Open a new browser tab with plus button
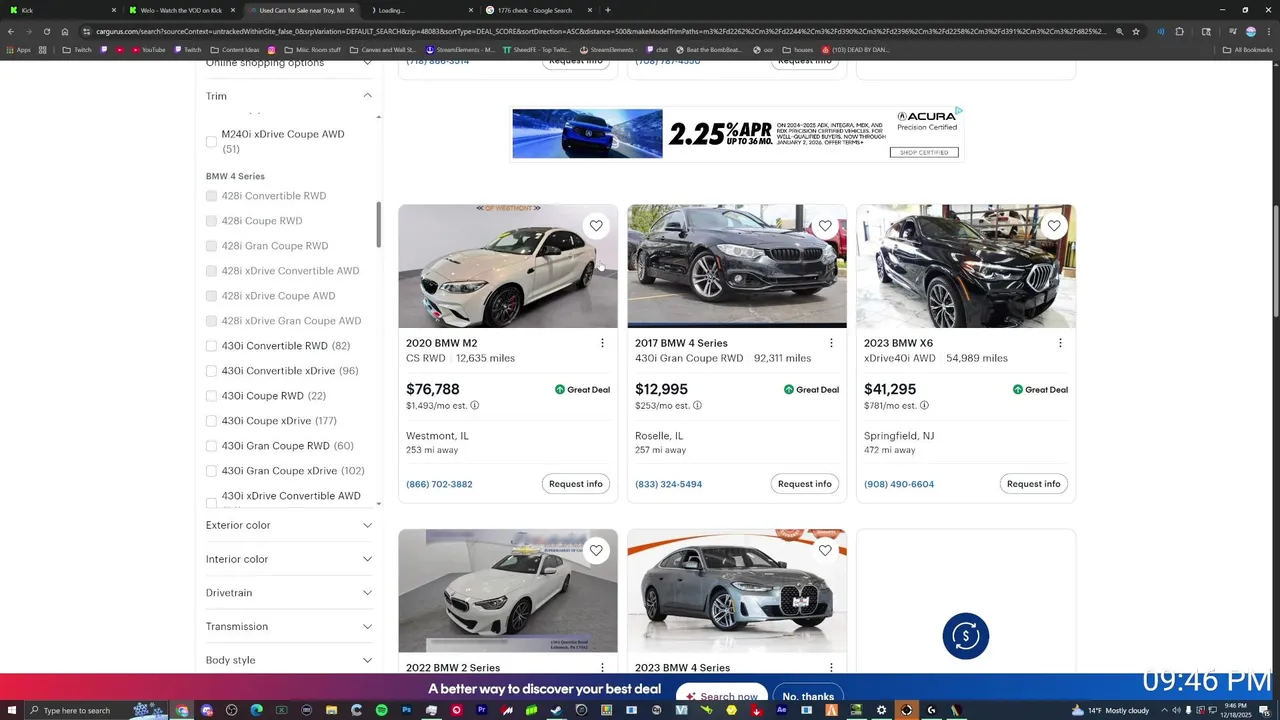Screen dimensions: 1280x720 coord(608,10)
